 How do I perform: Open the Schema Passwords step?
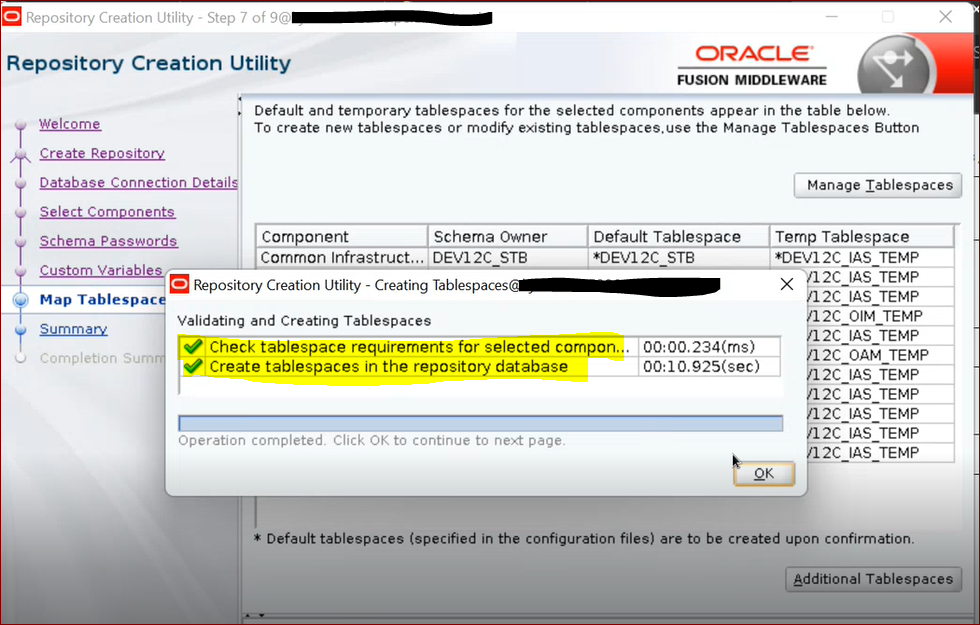point(108,241)
